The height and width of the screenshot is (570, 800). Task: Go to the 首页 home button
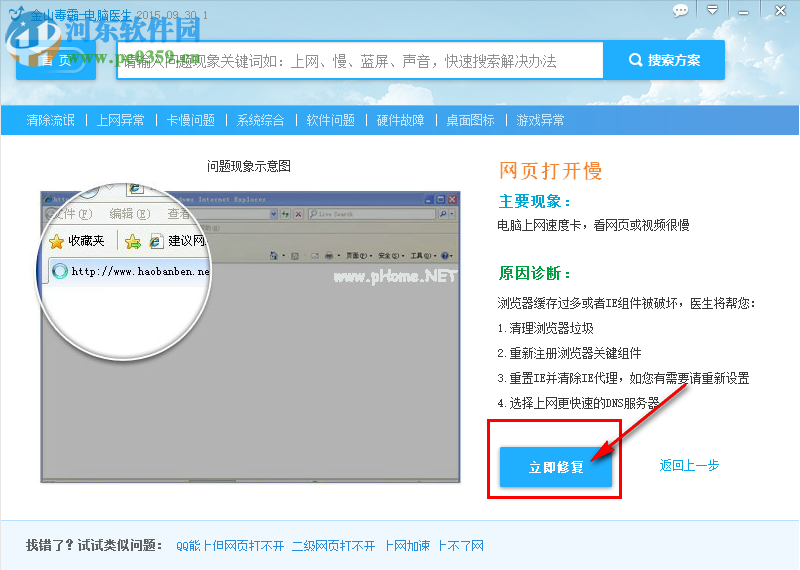pos(56,60)
